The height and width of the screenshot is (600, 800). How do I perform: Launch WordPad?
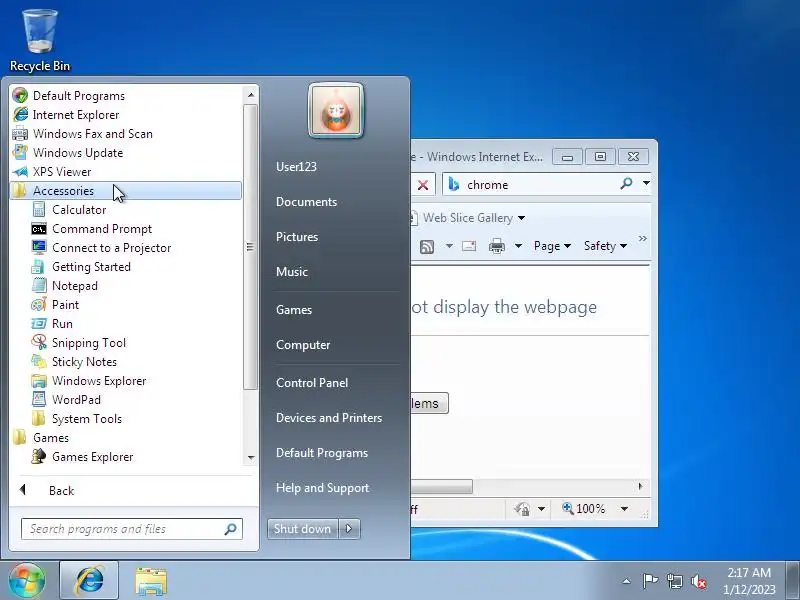[66, 399]
